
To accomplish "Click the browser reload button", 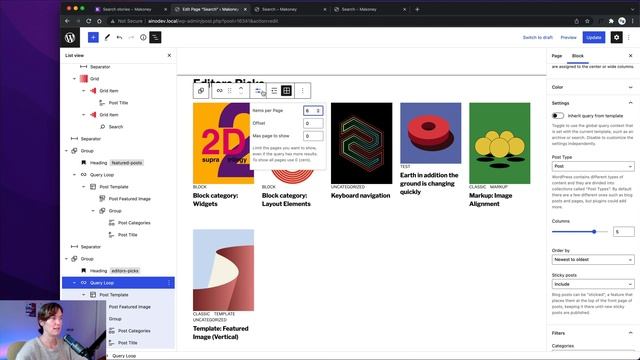I will click(89, 21).
